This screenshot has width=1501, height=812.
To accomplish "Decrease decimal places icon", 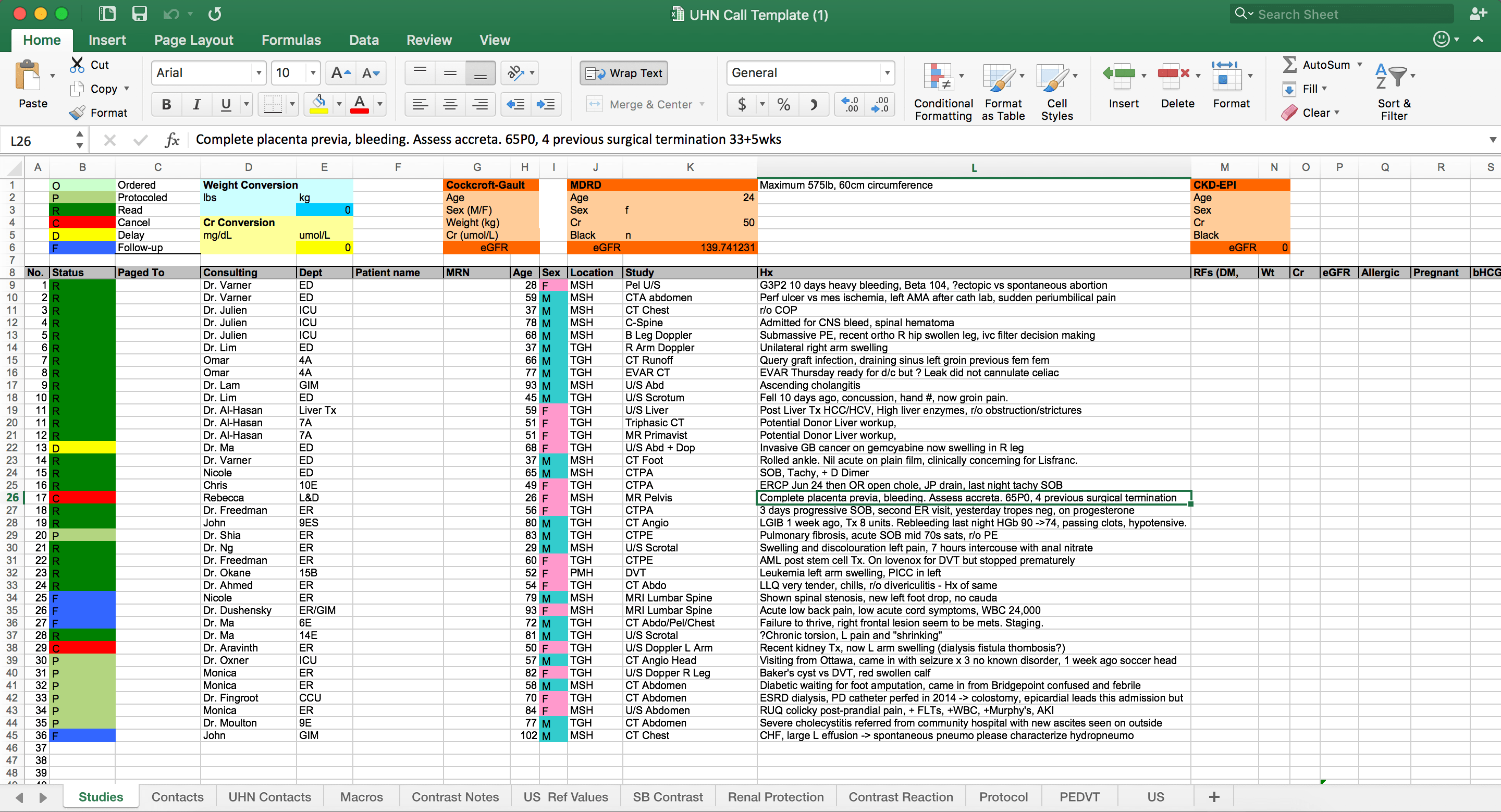I will (x=880, y=104).
